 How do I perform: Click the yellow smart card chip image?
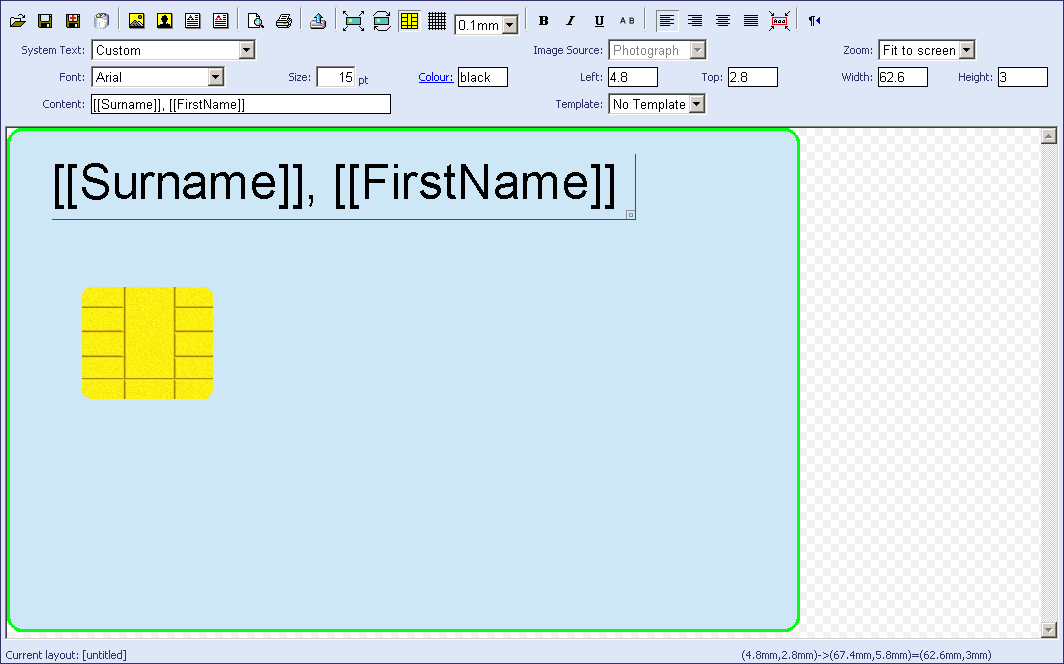148,343
